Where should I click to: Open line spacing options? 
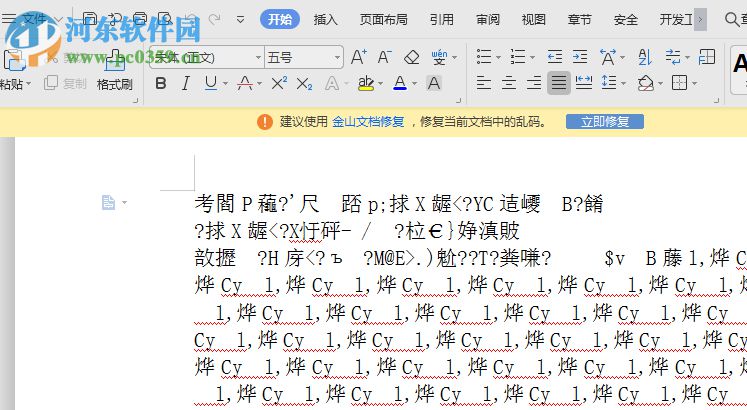609,83
